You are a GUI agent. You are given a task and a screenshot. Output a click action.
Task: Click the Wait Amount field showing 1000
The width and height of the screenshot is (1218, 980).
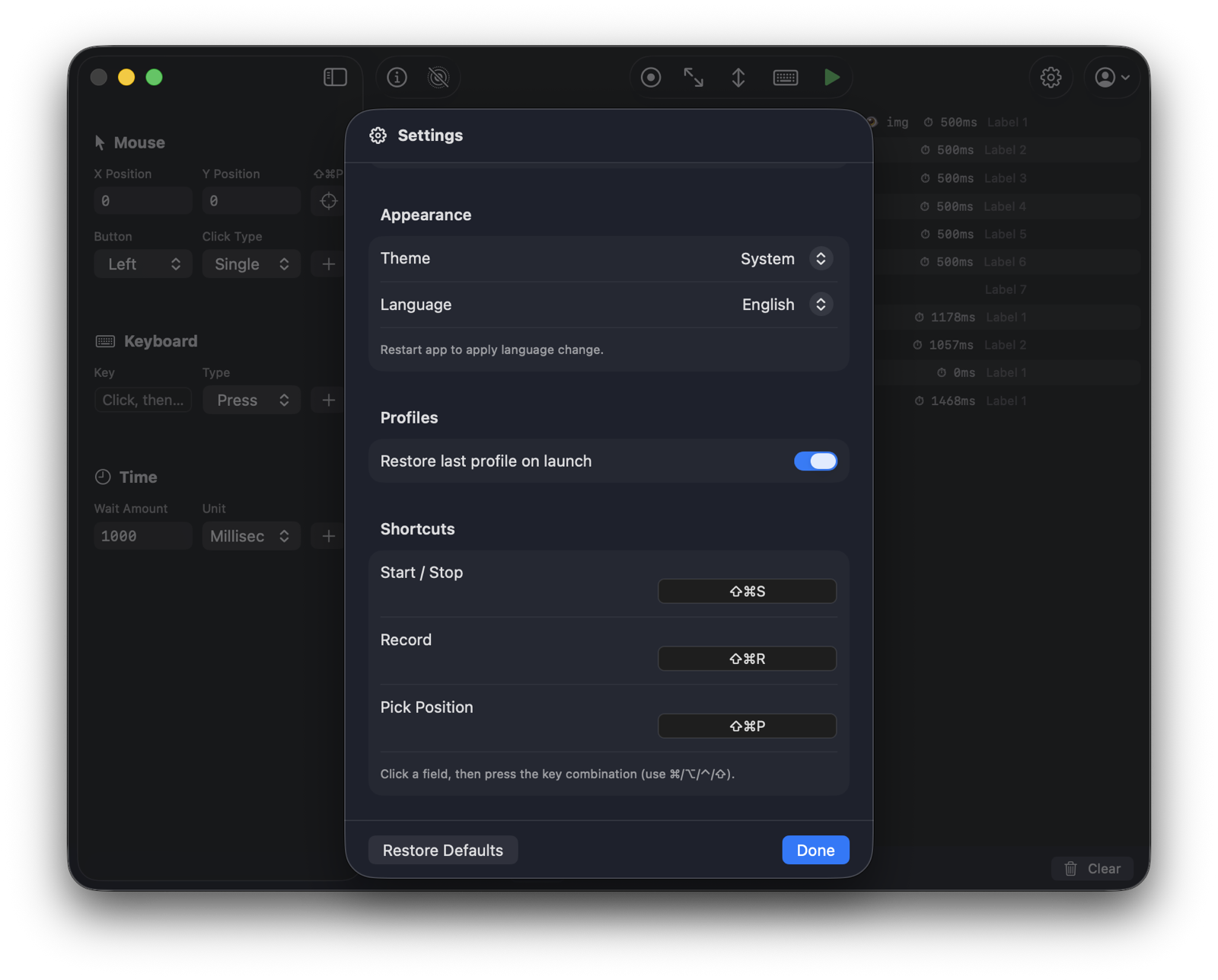tap(143, 536)
